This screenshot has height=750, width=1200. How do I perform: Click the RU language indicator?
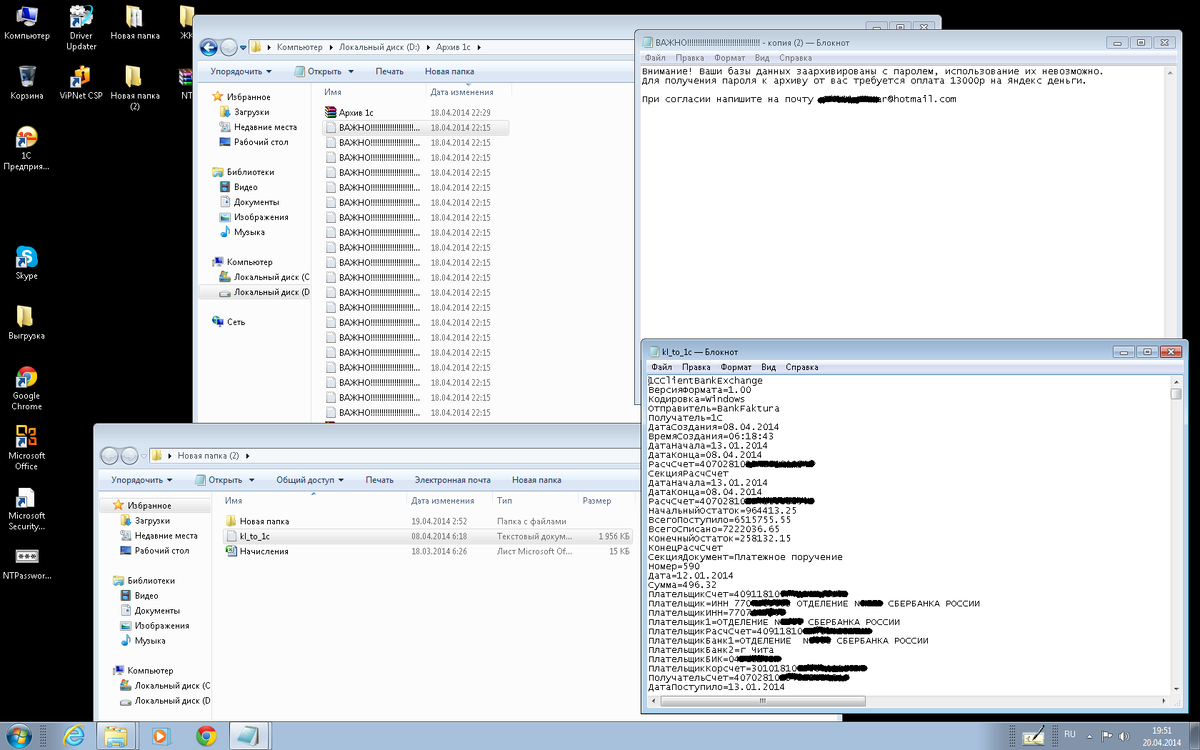click(x=1070, y=735)
